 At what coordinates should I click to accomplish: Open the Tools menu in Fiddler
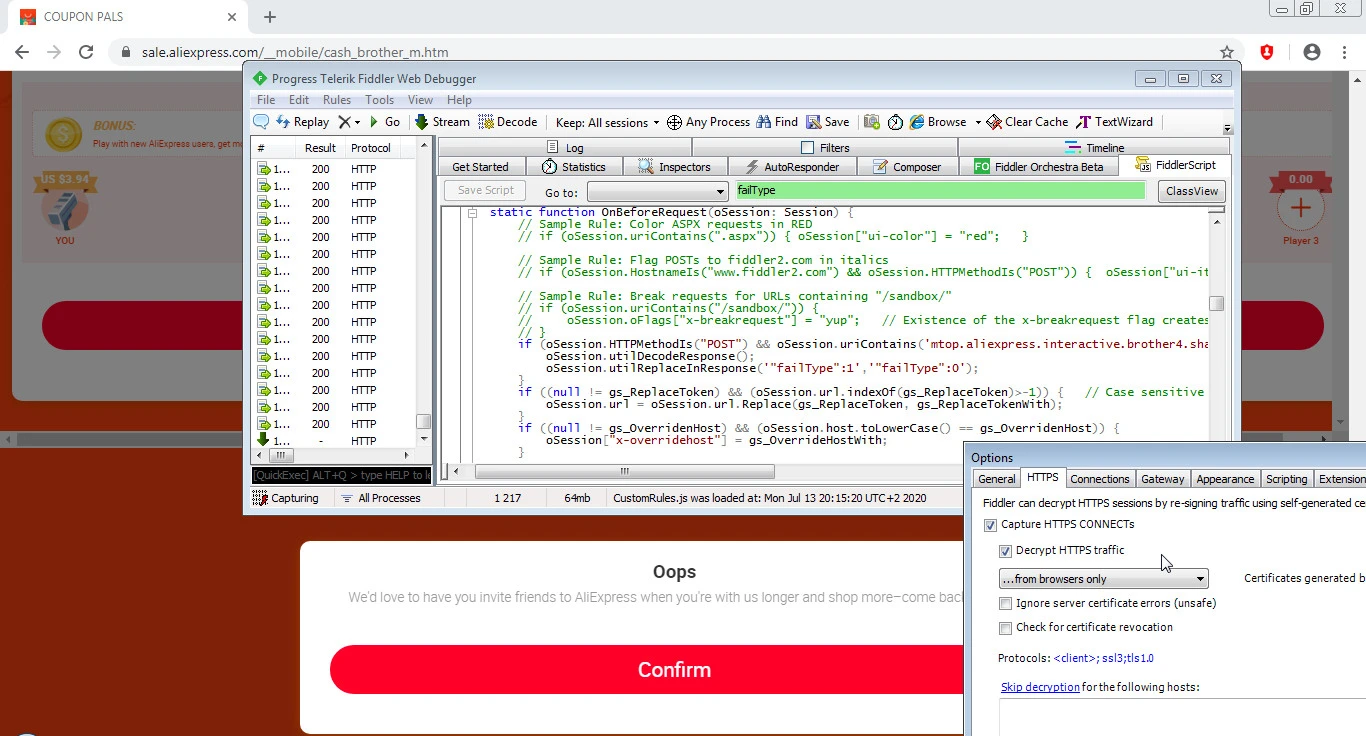tap(380, 100)
